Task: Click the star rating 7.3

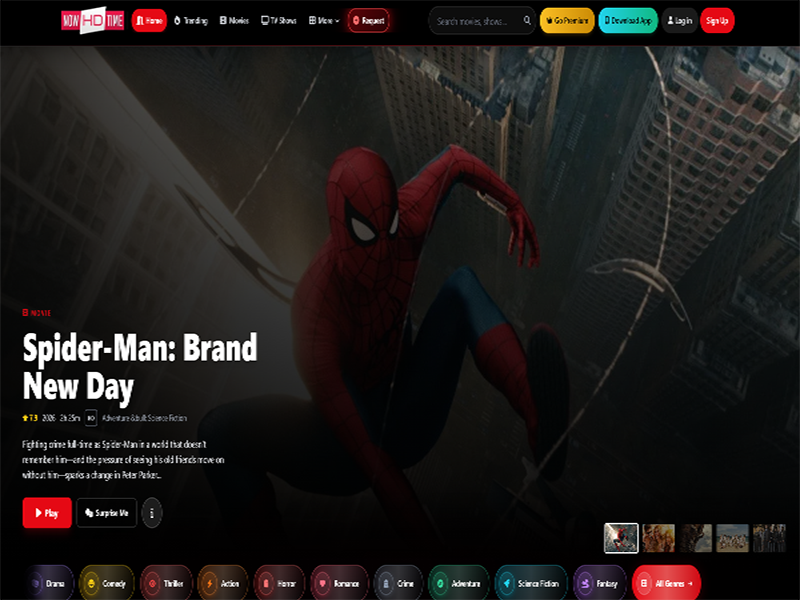Action: pyautogui.click(x=30, y=418)
